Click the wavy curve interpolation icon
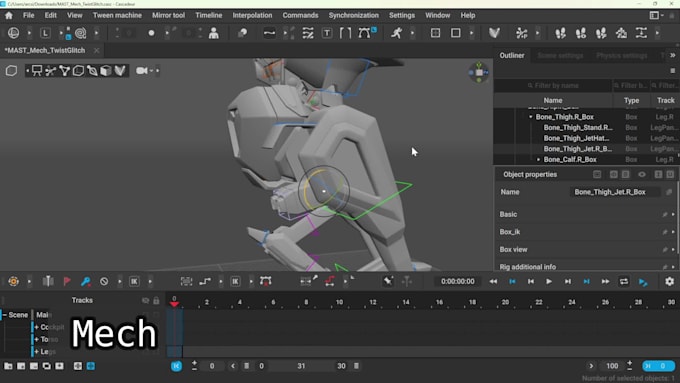This screenshot has width=680, height=383. pyautogui.click(x=269, y=33)
